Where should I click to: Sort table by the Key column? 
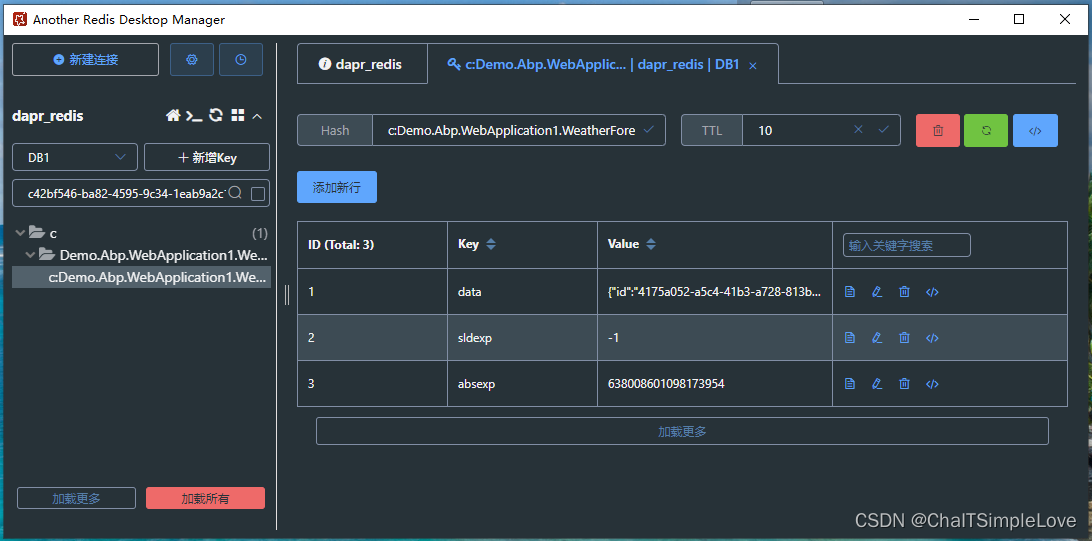tap(491, 244)
